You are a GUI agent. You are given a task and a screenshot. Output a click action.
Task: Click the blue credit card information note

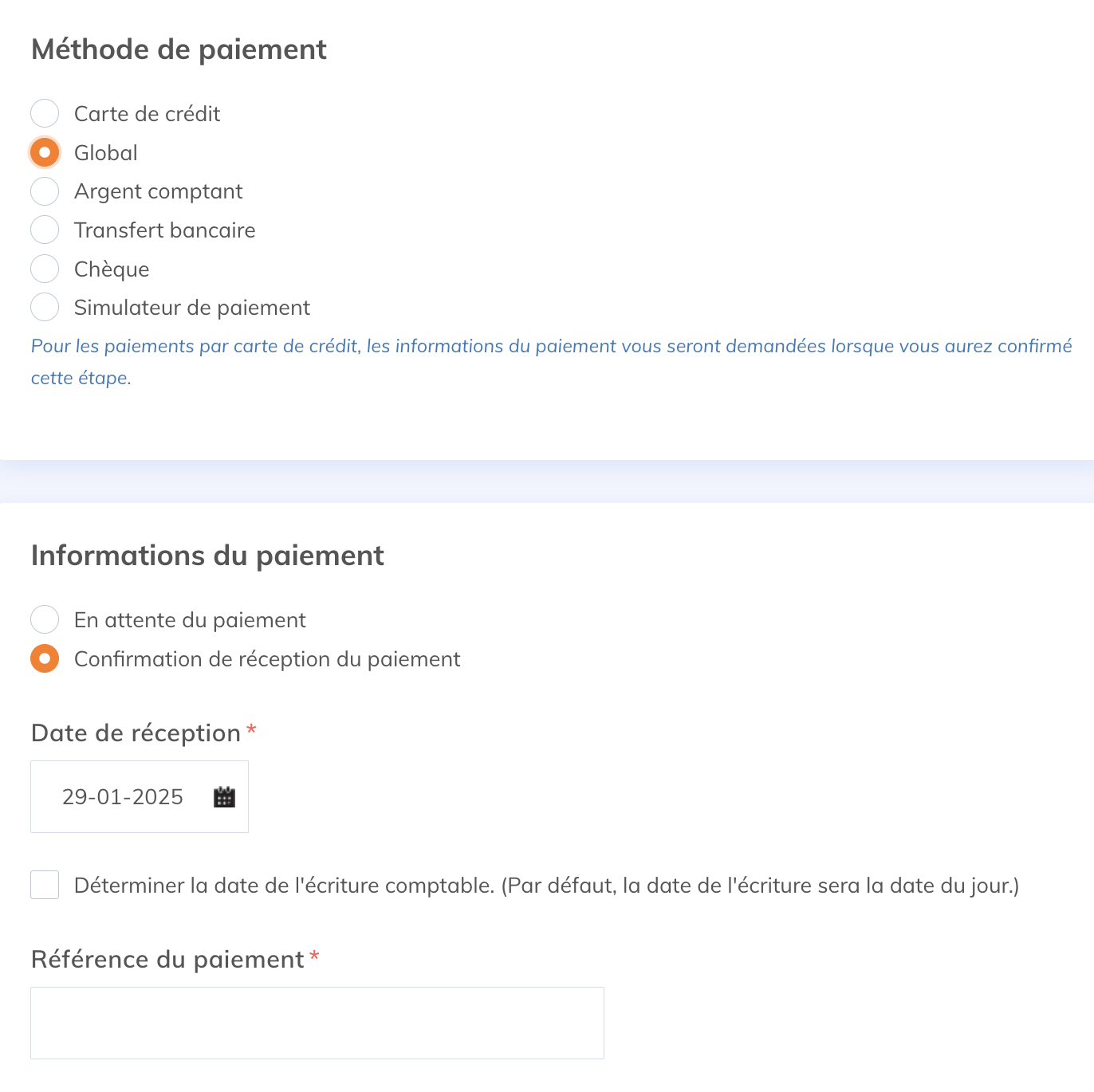tap(550, 347)
